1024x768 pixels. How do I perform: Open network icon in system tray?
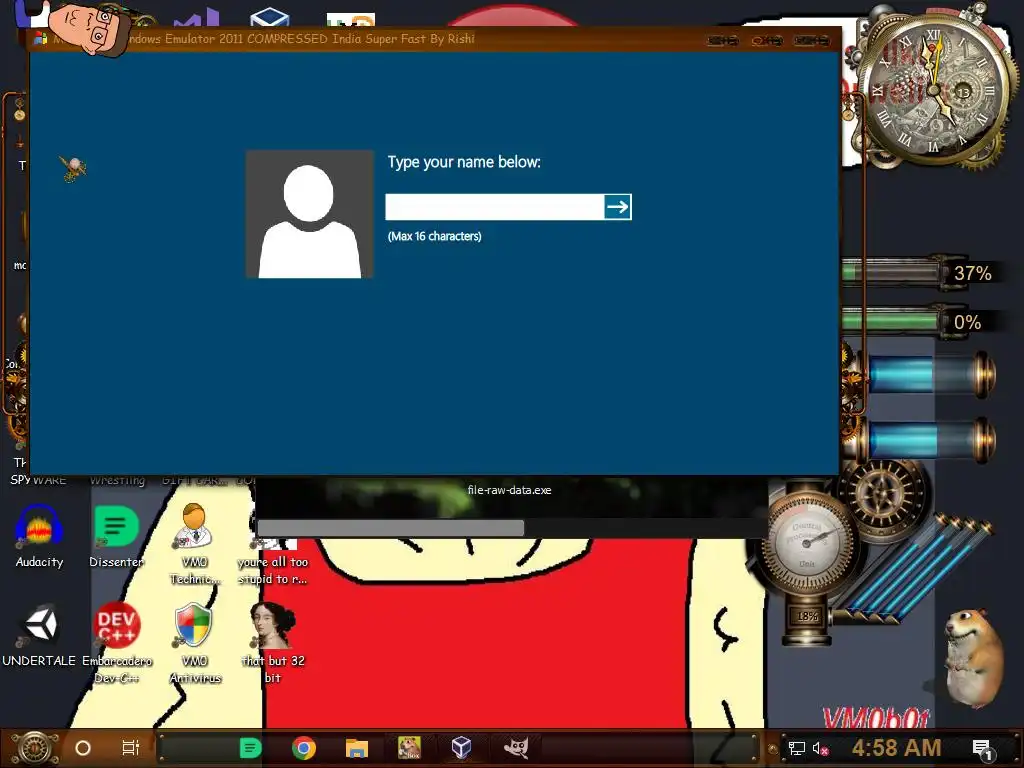796,748
